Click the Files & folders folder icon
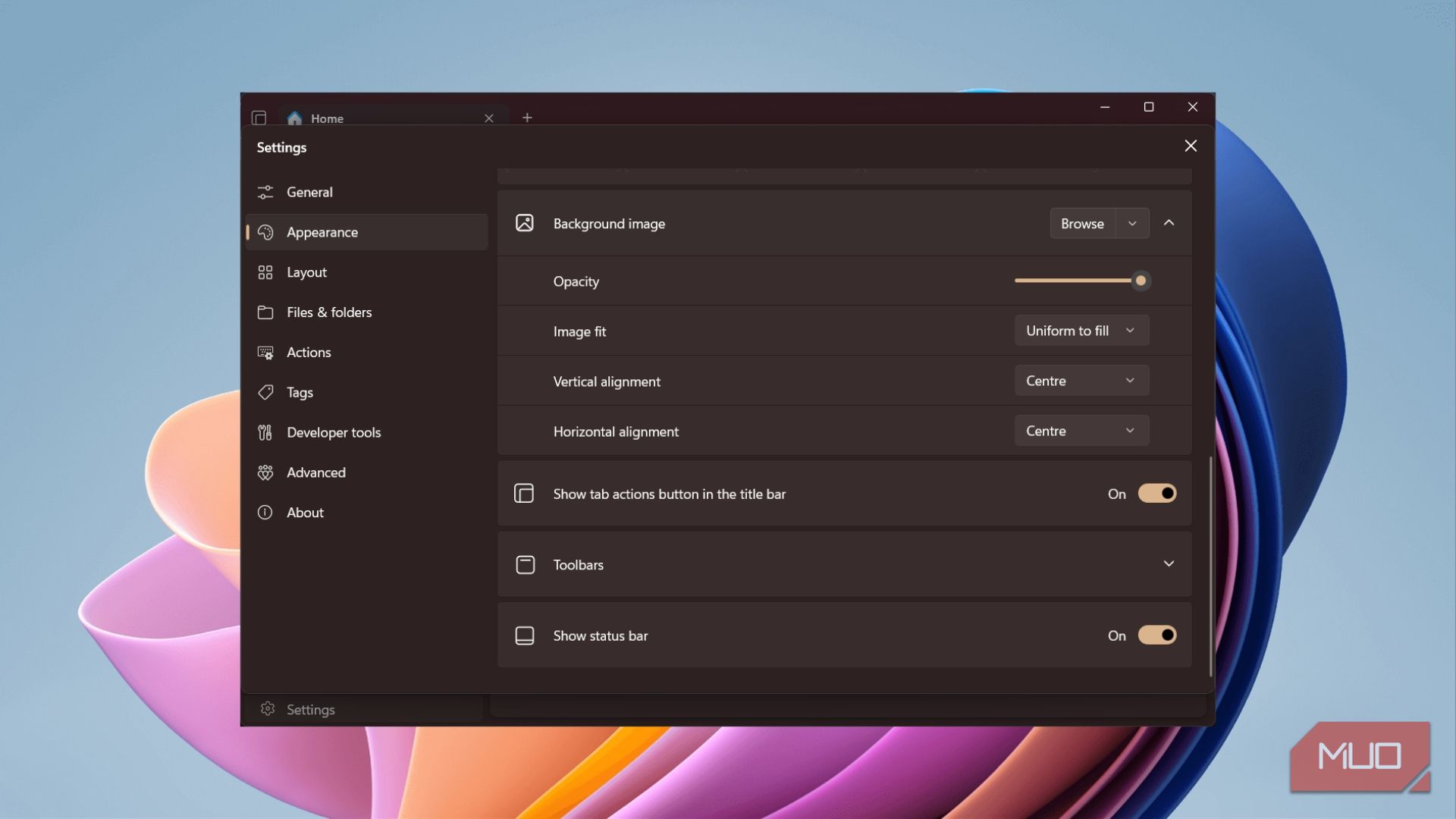Screen dimensions: 1456x819 [265, 312]
